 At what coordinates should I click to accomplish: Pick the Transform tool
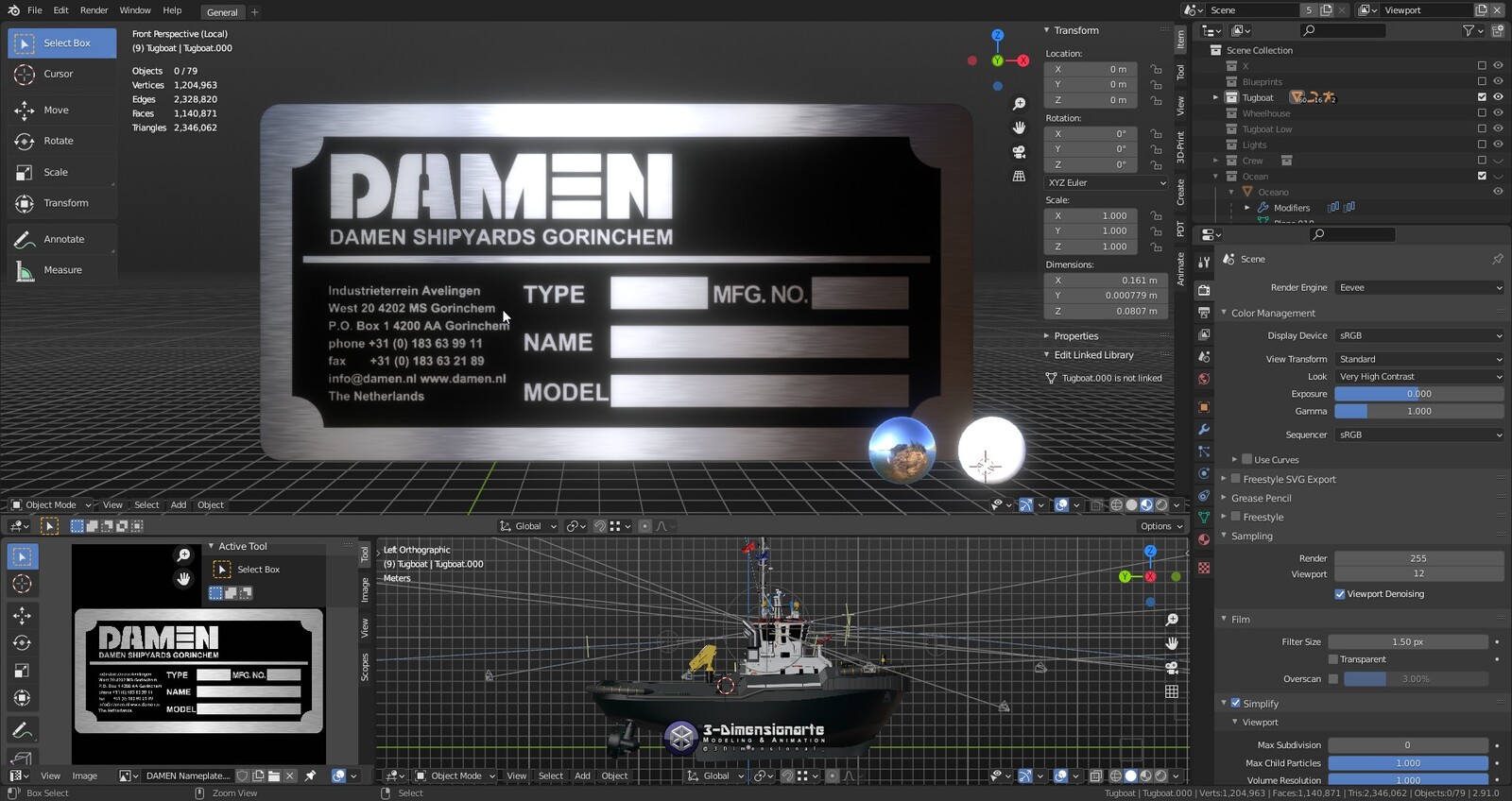[x=61, y=203]
